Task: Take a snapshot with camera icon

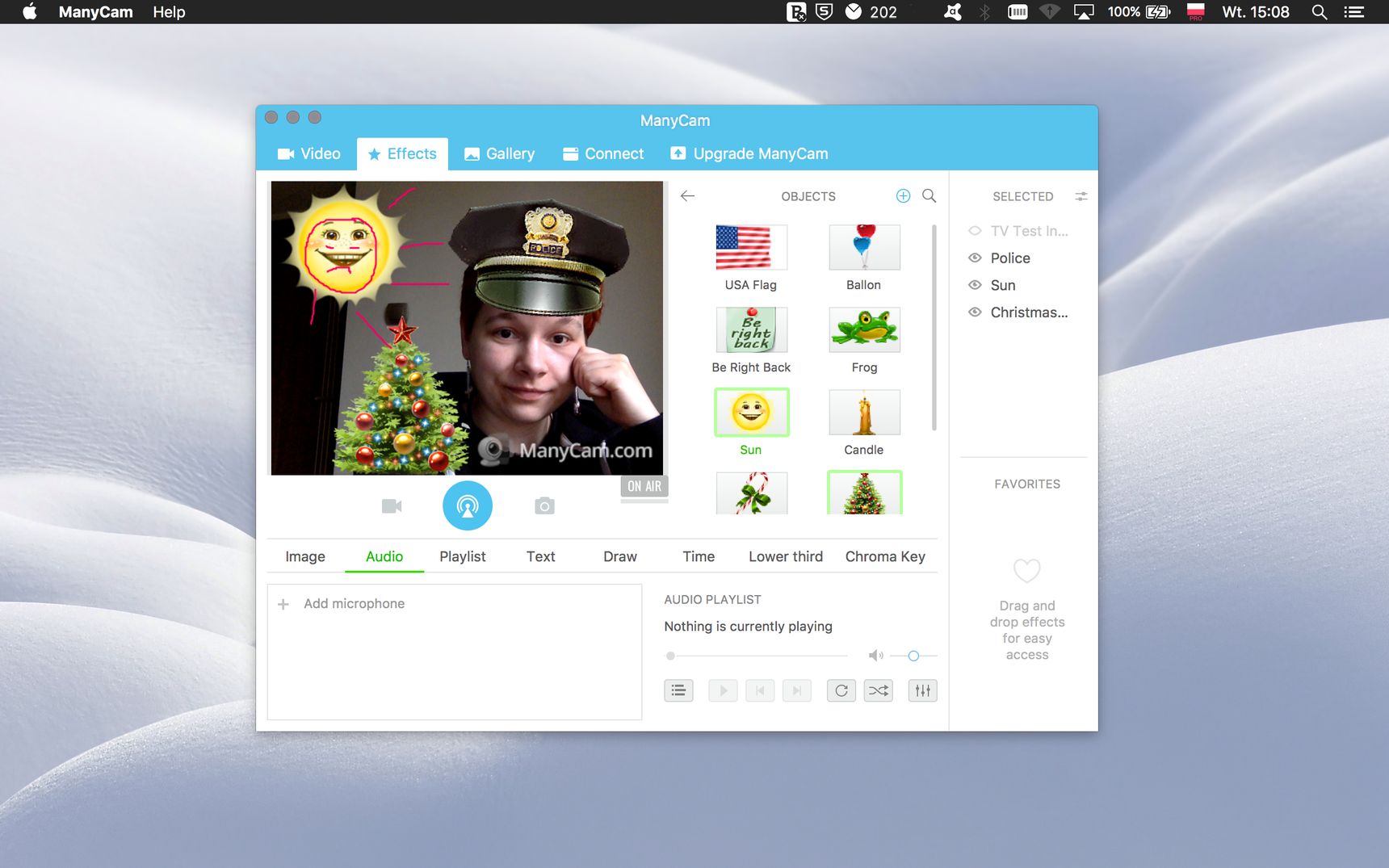Action: click(544, 506)
